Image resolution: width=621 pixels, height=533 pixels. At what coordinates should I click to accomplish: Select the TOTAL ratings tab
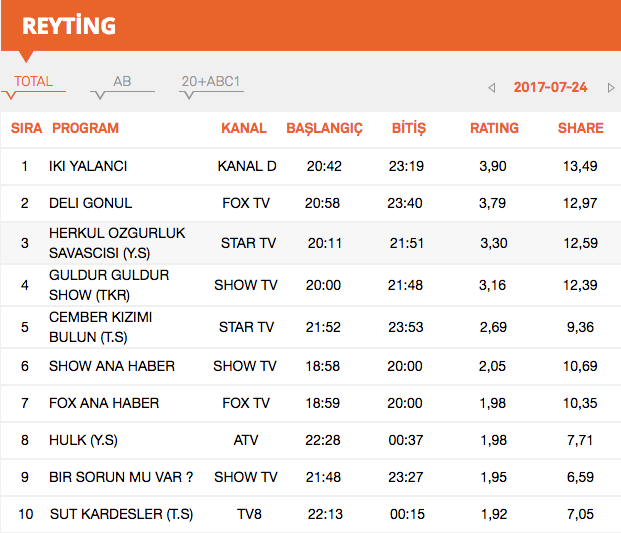pyautogui.click(x=33, y=82)
